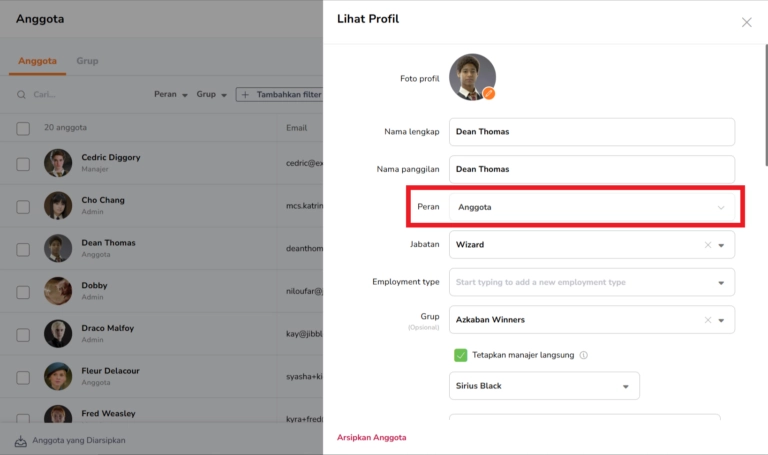
Task: Click the Arsipkan Anggota link
Action: [371, 438]
